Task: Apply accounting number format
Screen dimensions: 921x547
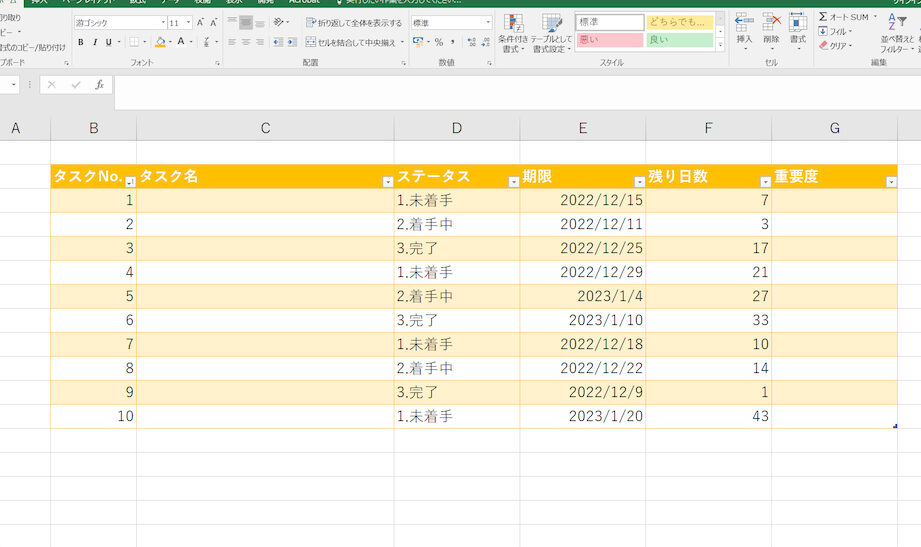Action: coord(418,42)
